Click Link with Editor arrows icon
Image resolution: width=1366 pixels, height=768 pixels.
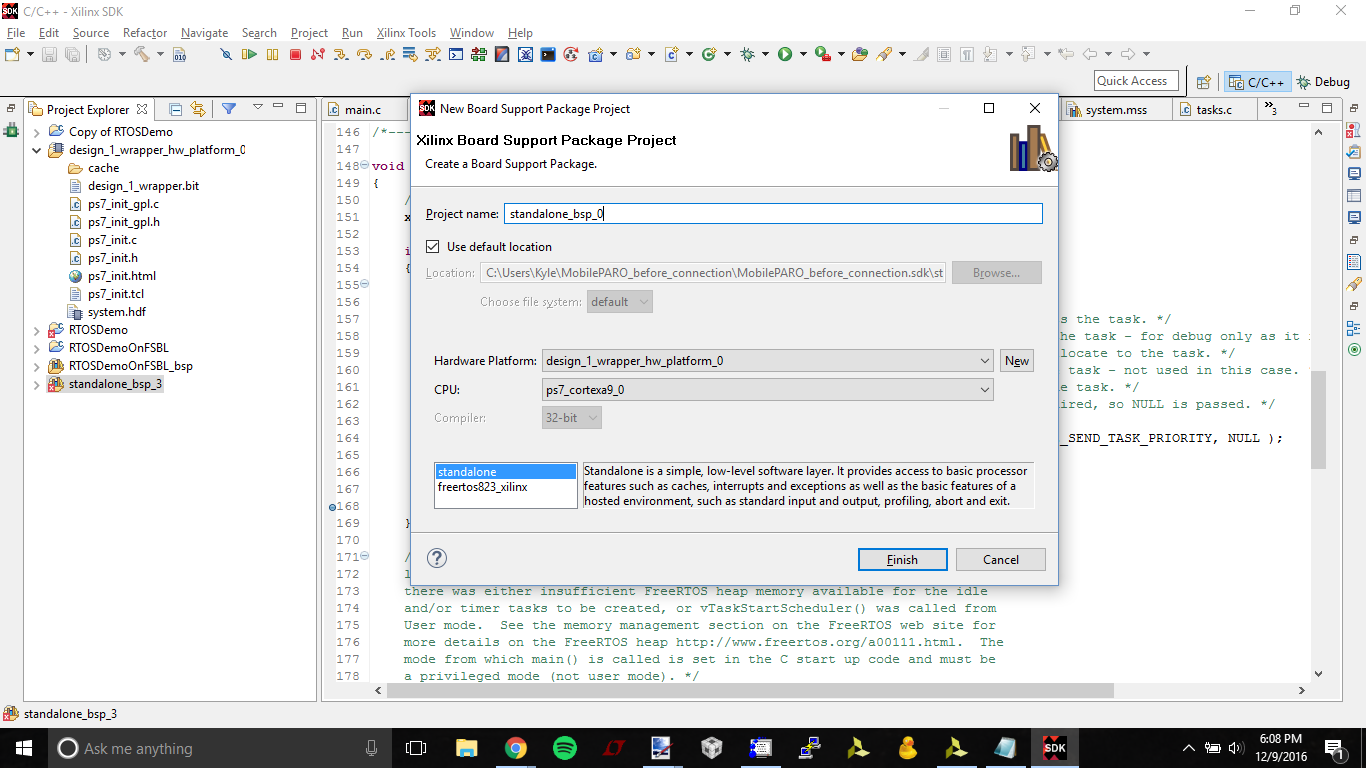click(x=198, y=109)
